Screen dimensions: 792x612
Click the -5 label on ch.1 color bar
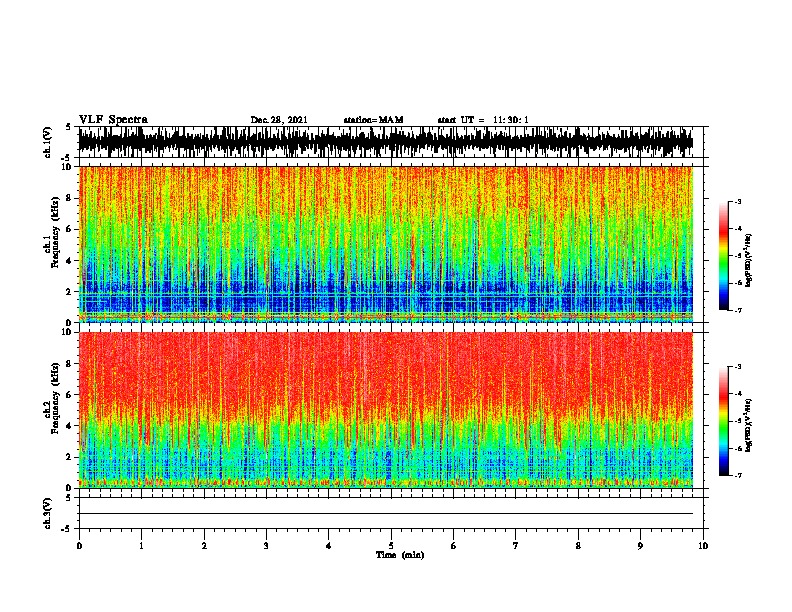coord(737,256)
